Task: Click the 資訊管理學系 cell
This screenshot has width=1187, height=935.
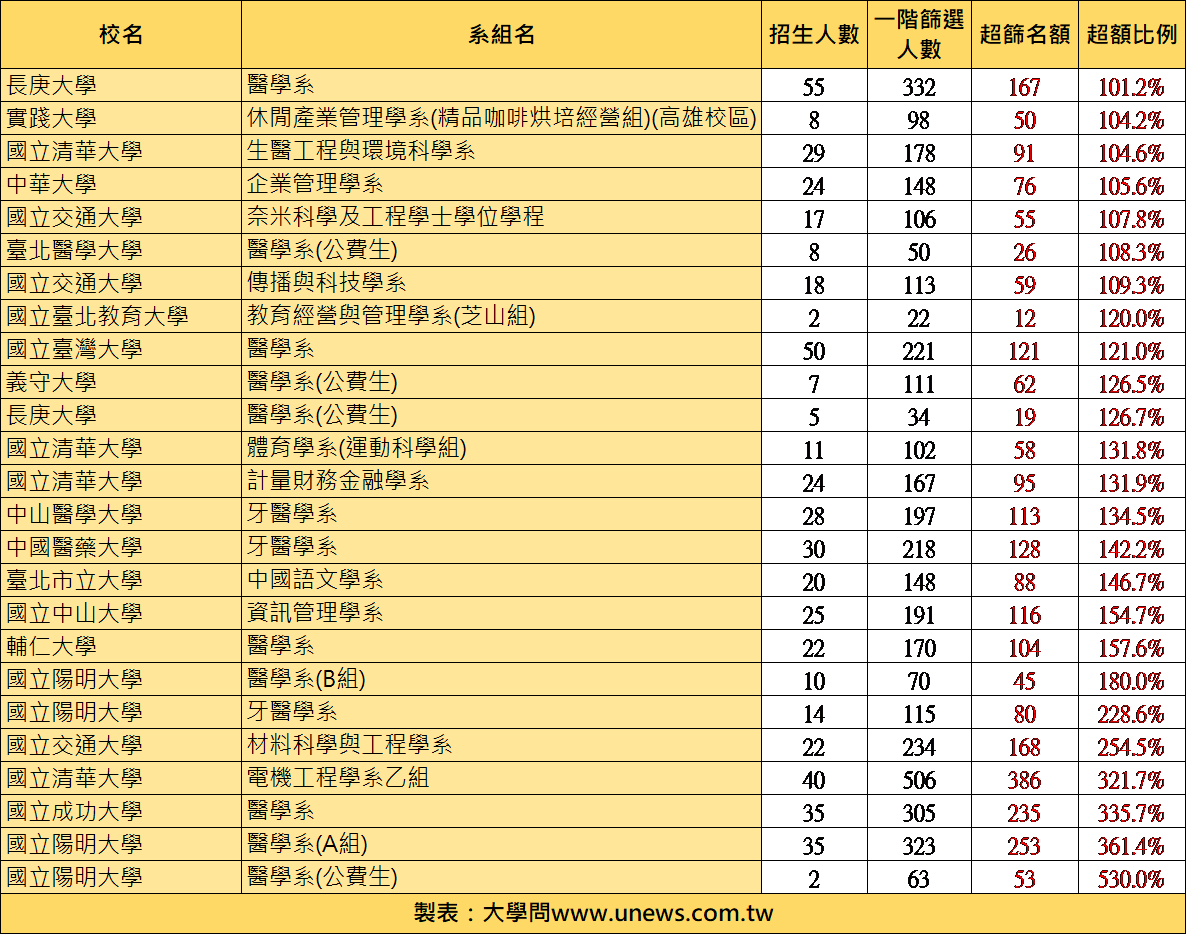Action: pyautogui.click(x=501, y=613)
